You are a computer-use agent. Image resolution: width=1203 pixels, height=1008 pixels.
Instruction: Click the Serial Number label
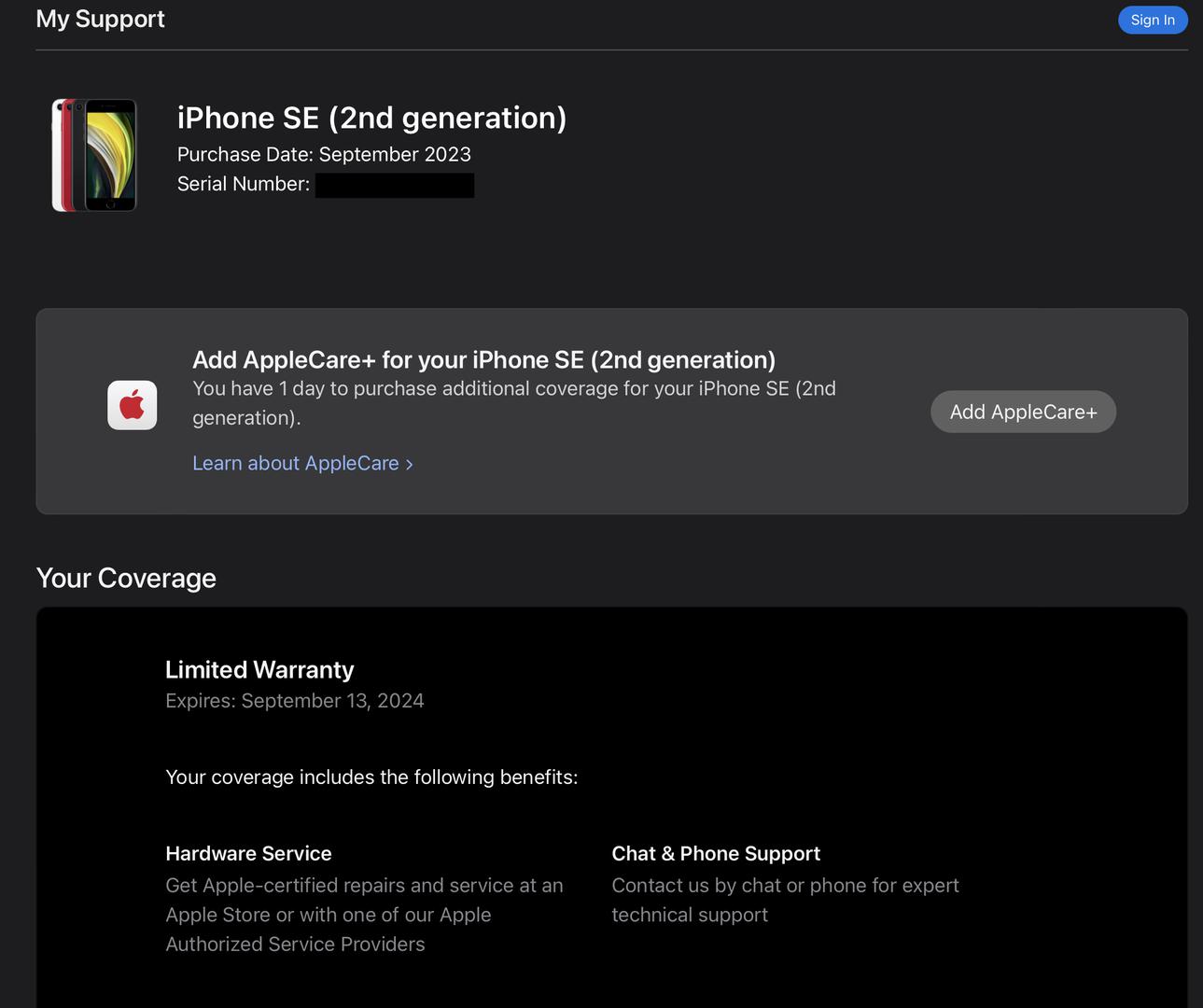(244, 184)
